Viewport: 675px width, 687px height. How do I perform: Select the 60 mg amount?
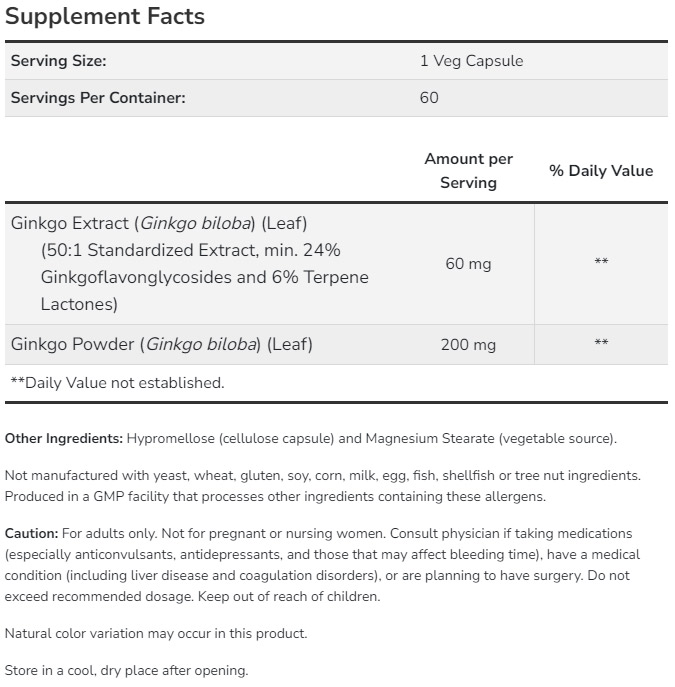pos(468,264)
